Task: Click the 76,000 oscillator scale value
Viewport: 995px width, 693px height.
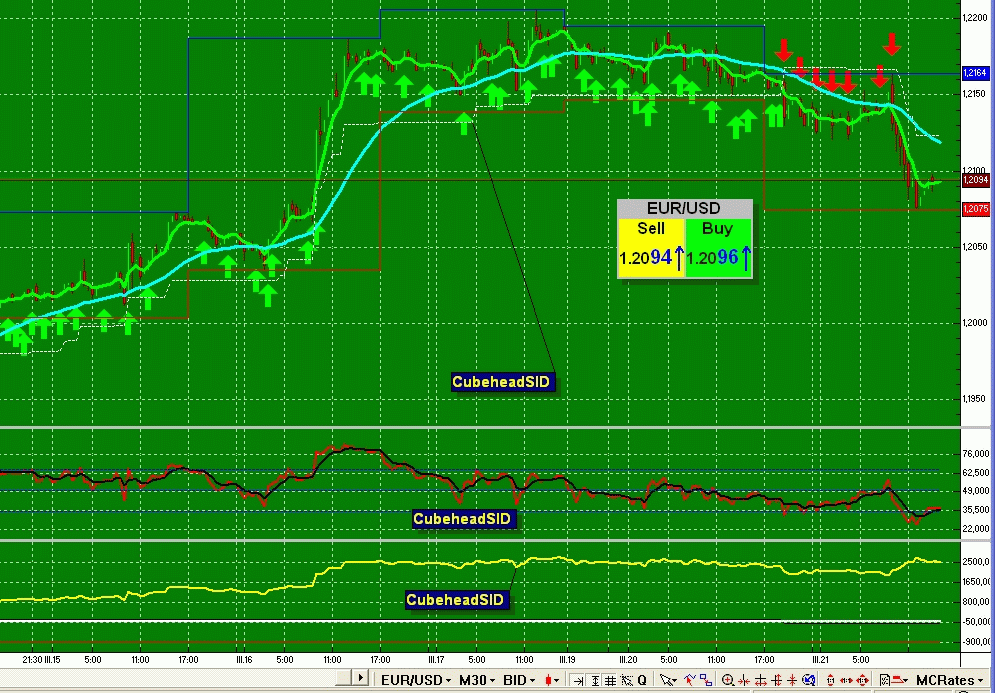Action: 976,454
